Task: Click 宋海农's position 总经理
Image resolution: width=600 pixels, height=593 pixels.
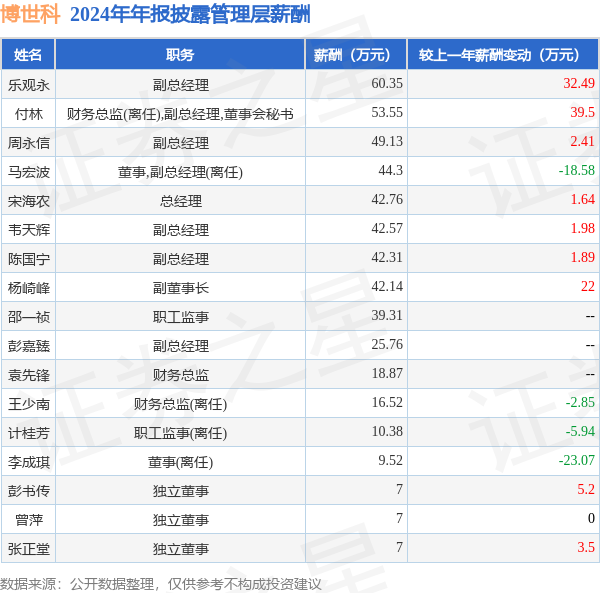Action: [181, 201]
